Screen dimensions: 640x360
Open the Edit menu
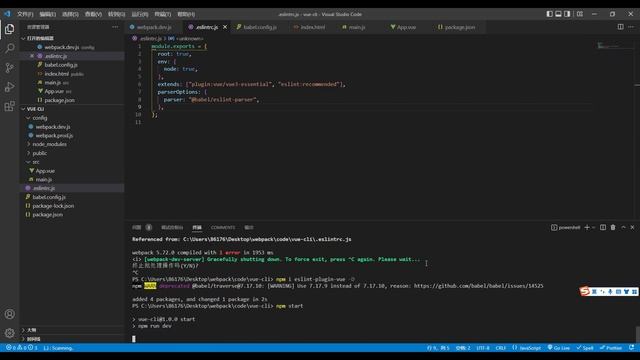click(48, 14)
